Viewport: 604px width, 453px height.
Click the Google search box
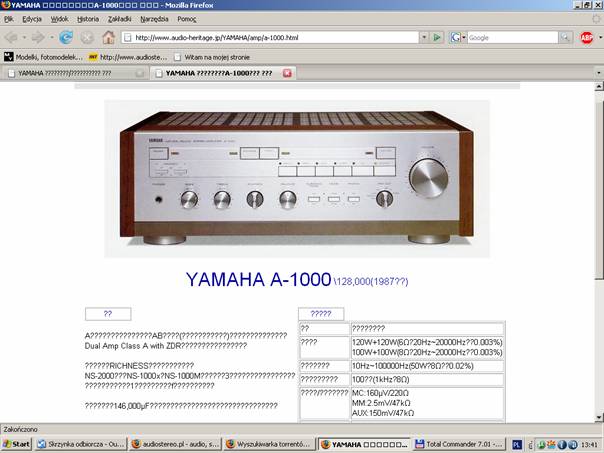(512, 37)
